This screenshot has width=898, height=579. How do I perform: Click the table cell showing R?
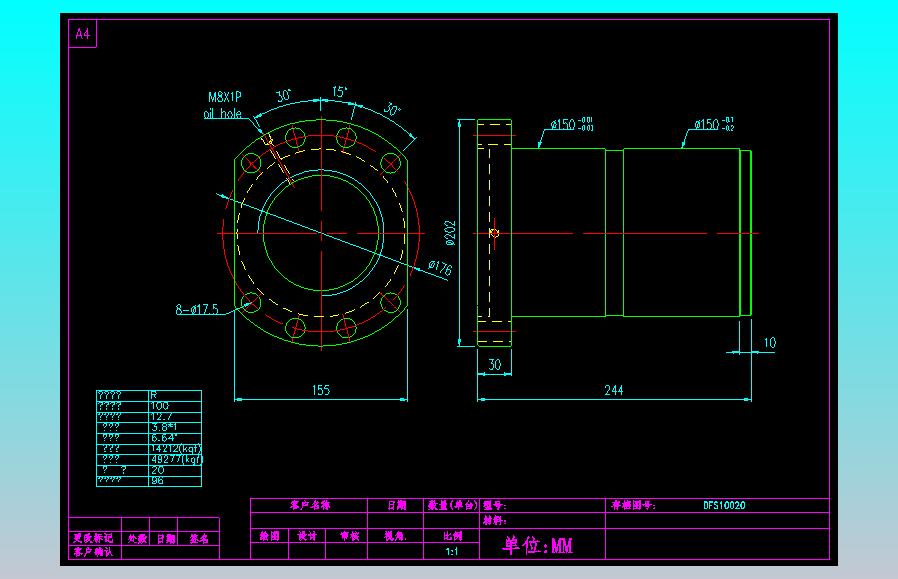pos(175,395)
